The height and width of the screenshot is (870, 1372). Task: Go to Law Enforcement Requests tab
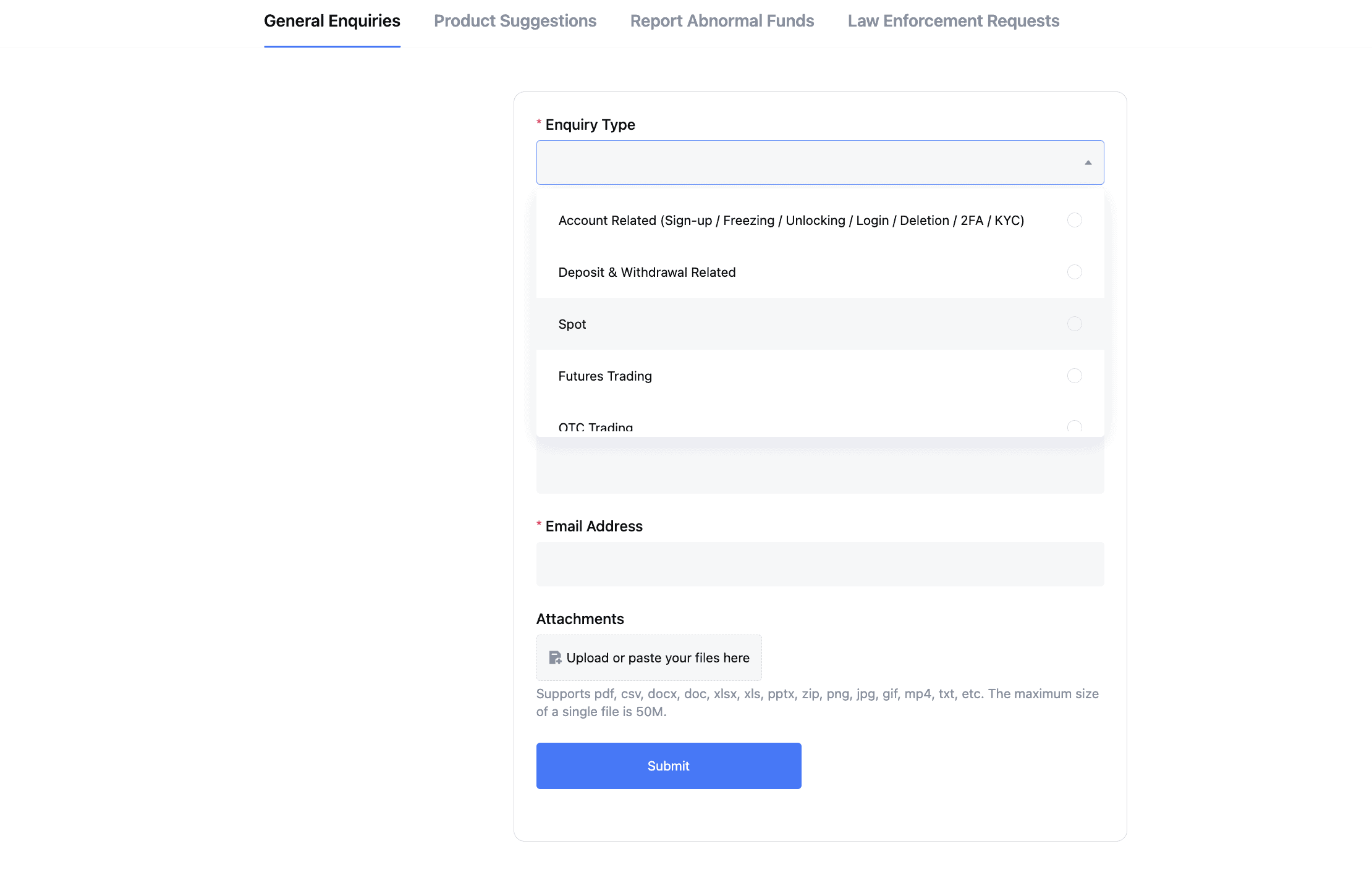tap(953, 21)
